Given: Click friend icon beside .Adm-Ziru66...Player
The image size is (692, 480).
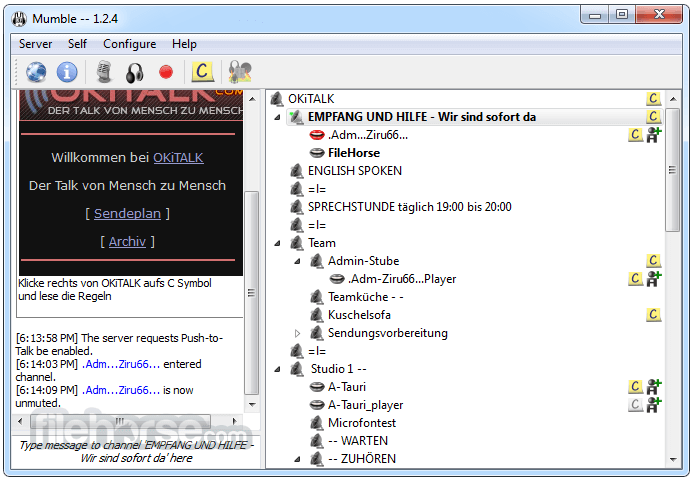Looking at the screenshot, I should coord(654,279).
